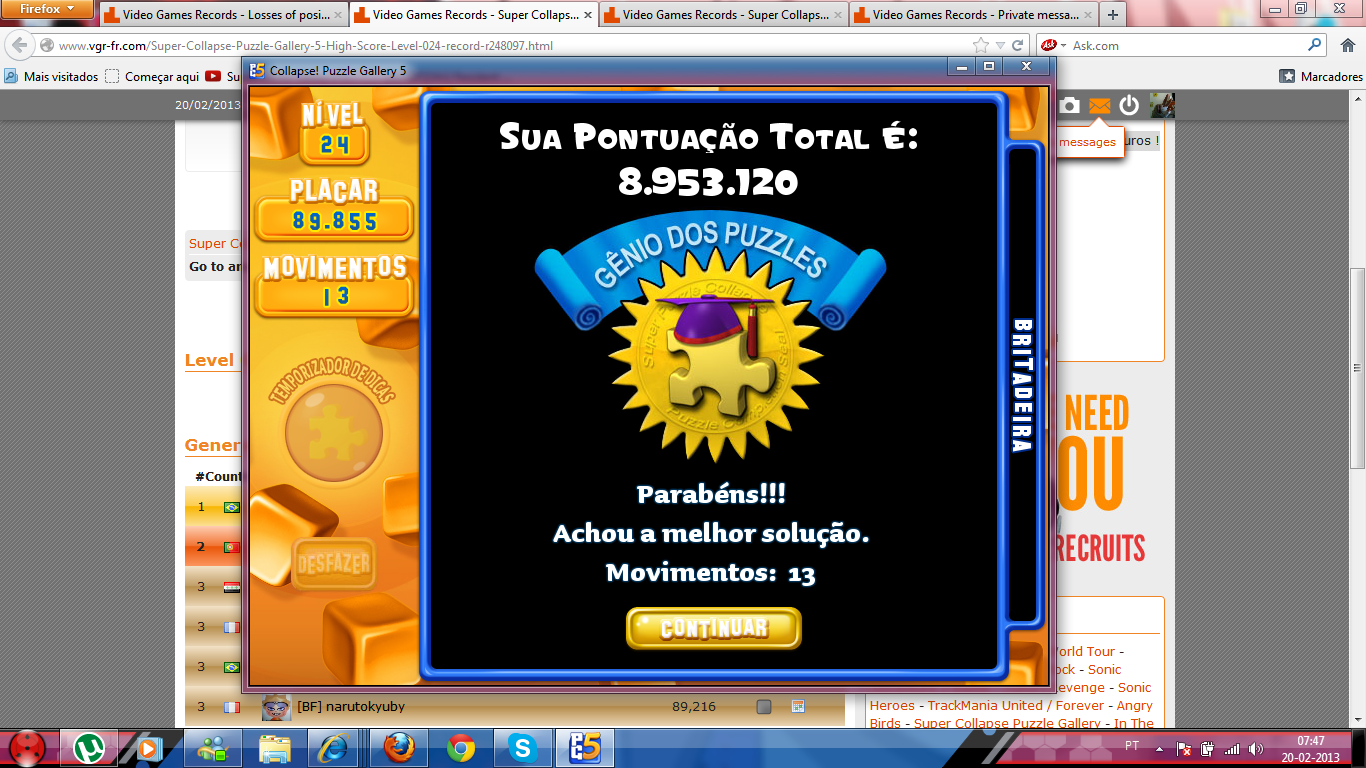
Task: Click the orange messages envelope icon
Action: (1100, 105)
